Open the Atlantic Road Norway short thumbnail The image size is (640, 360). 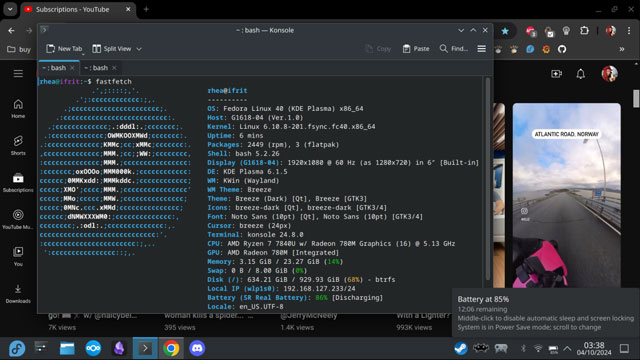pyautogui.click(x=567, y=195)
